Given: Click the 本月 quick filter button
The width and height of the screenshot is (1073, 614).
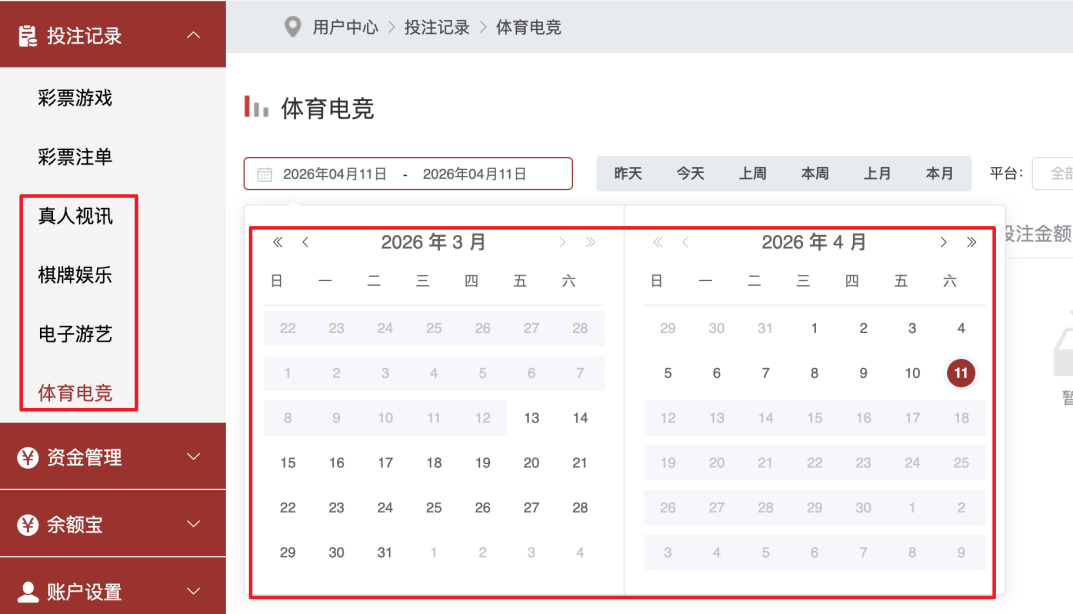Looking at the screenshot, I should click(x=940, y=173).
